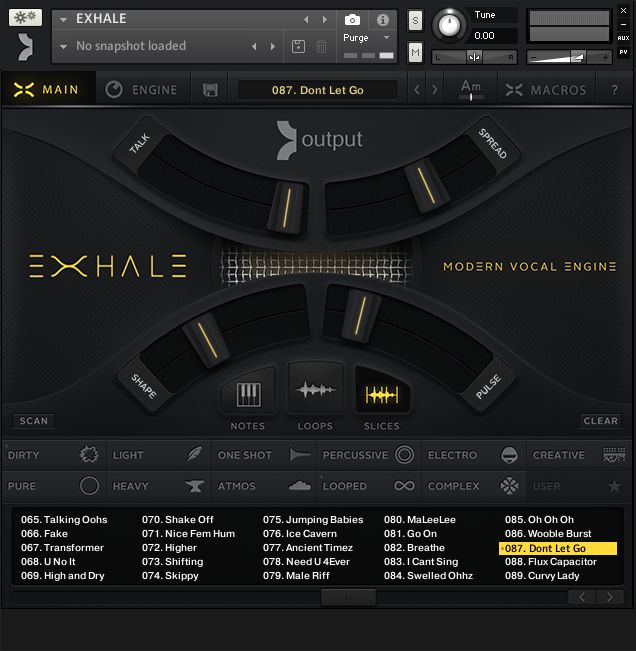The image size is (636, 651).
Task: Expand the snapshot dropdown arrow
Action: coord(63,46)
